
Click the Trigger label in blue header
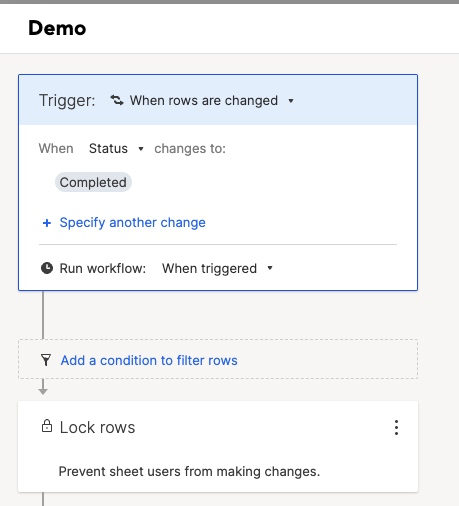click(67, 100)
